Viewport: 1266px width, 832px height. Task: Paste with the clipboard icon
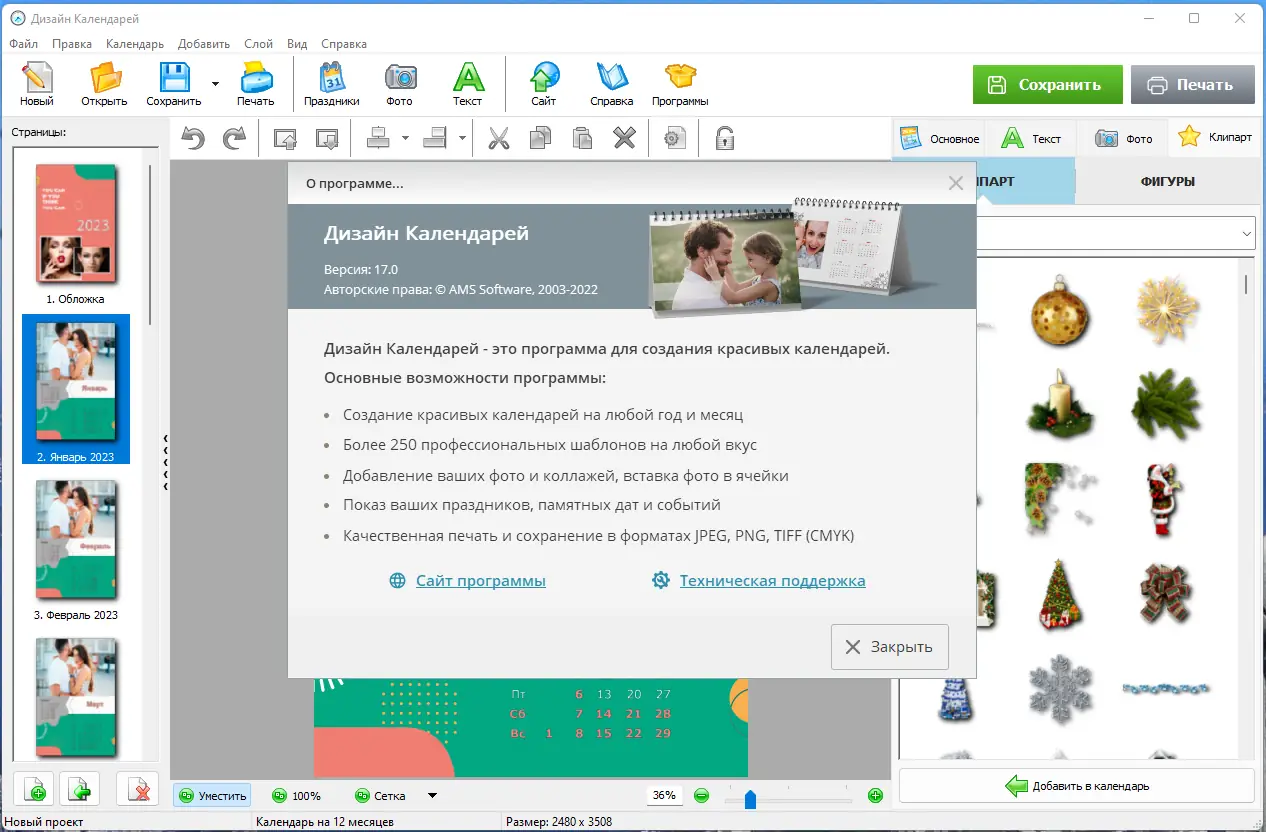pyautogui.click(x=583, y=138)
